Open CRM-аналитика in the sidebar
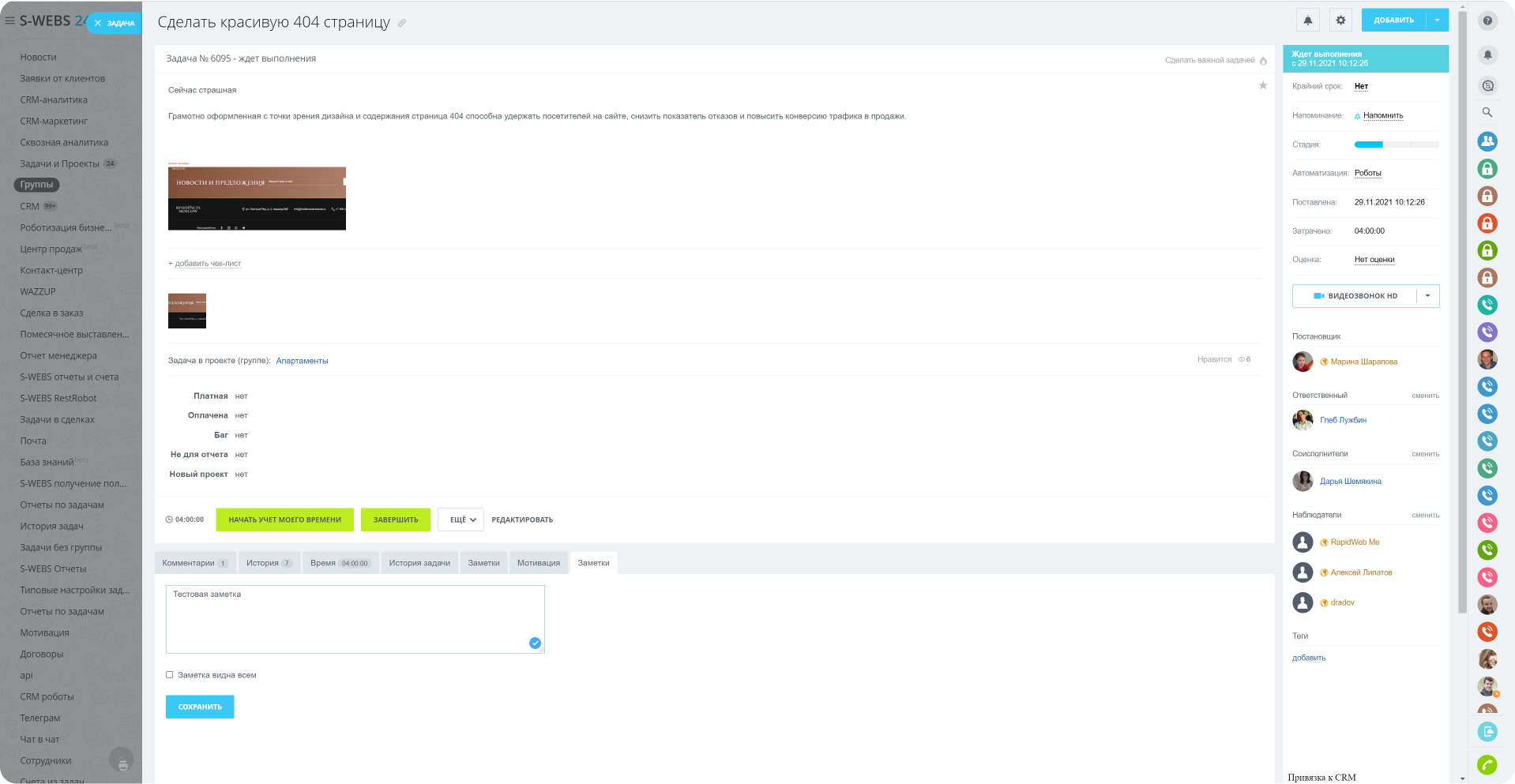Viewport: 1515px width, 784px height. [x=54, y=99]
